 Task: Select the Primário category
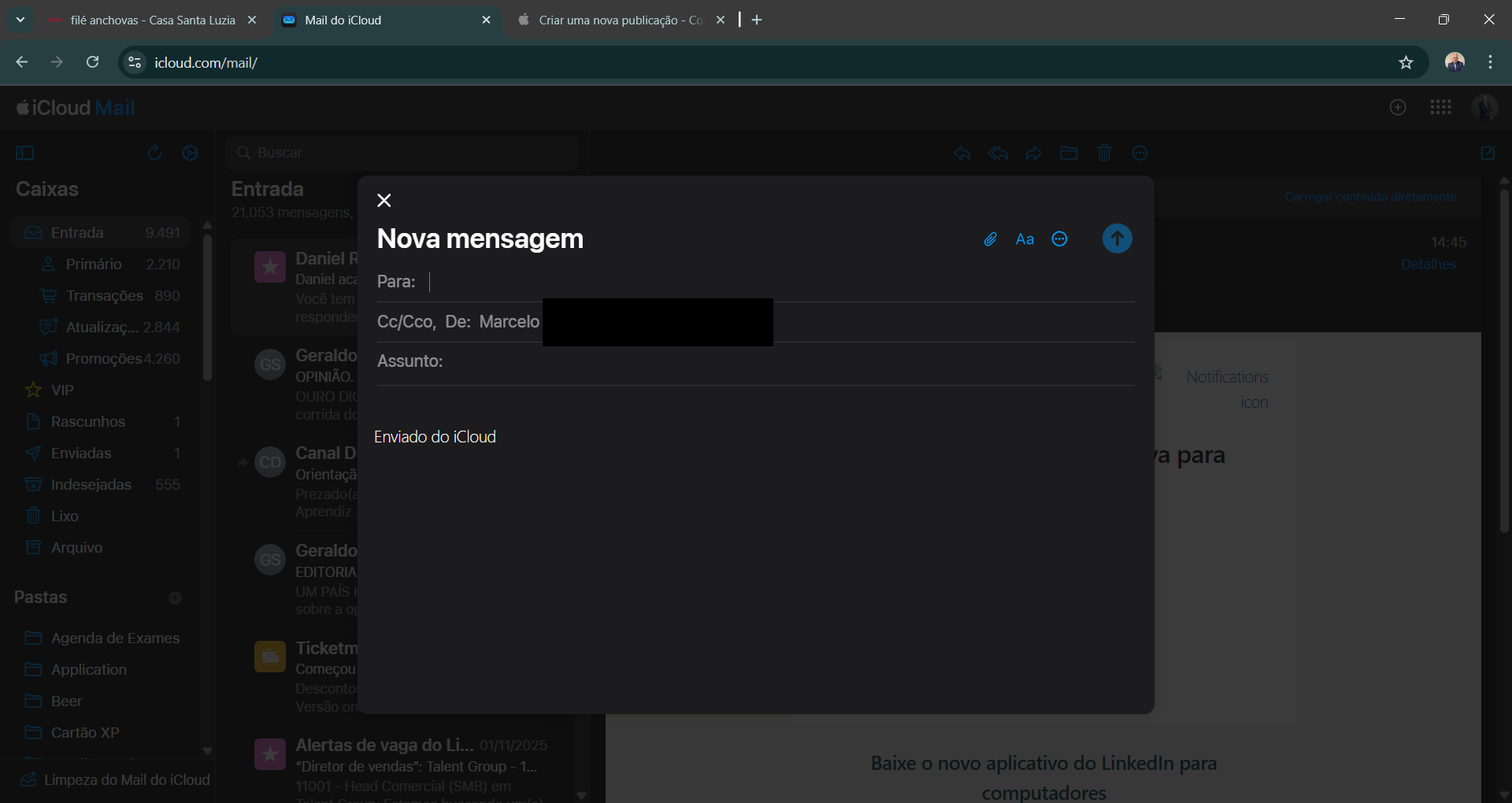(109, 265)
